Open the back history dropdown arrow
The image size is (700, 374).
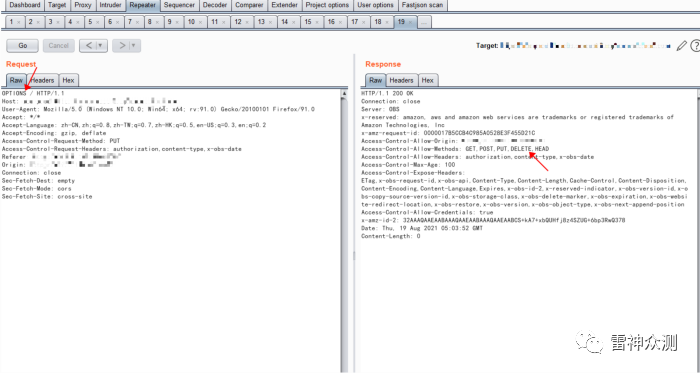coord(101,46)
